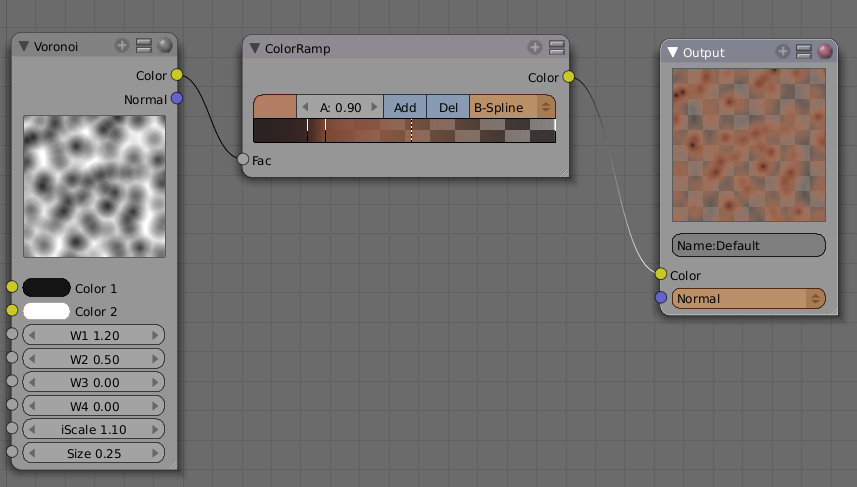The image size is (857, 487).
Task: Open the Color 2 white swatch
Action: (46, 311)
